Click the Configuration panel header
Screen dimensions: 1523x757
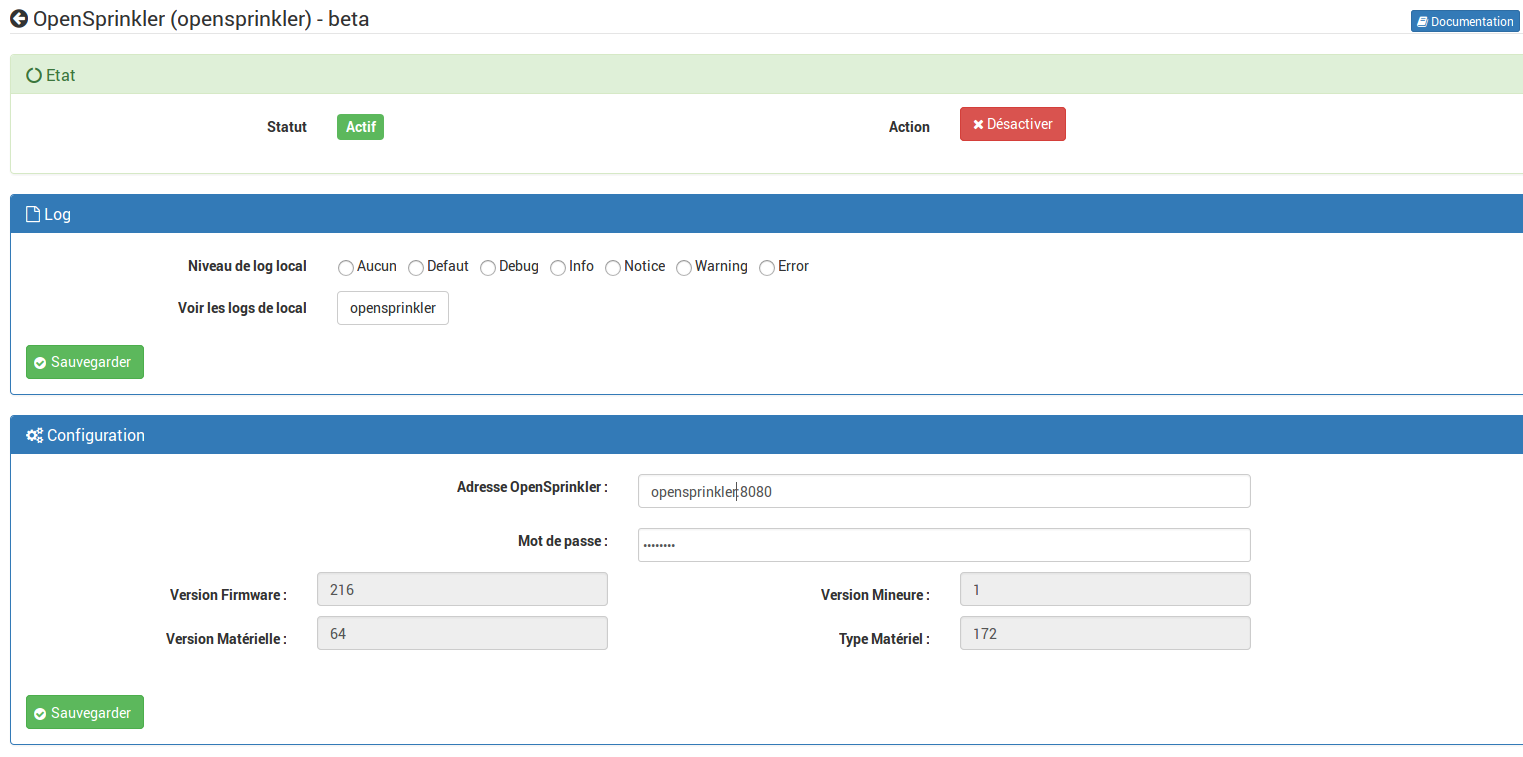point(767,435)
